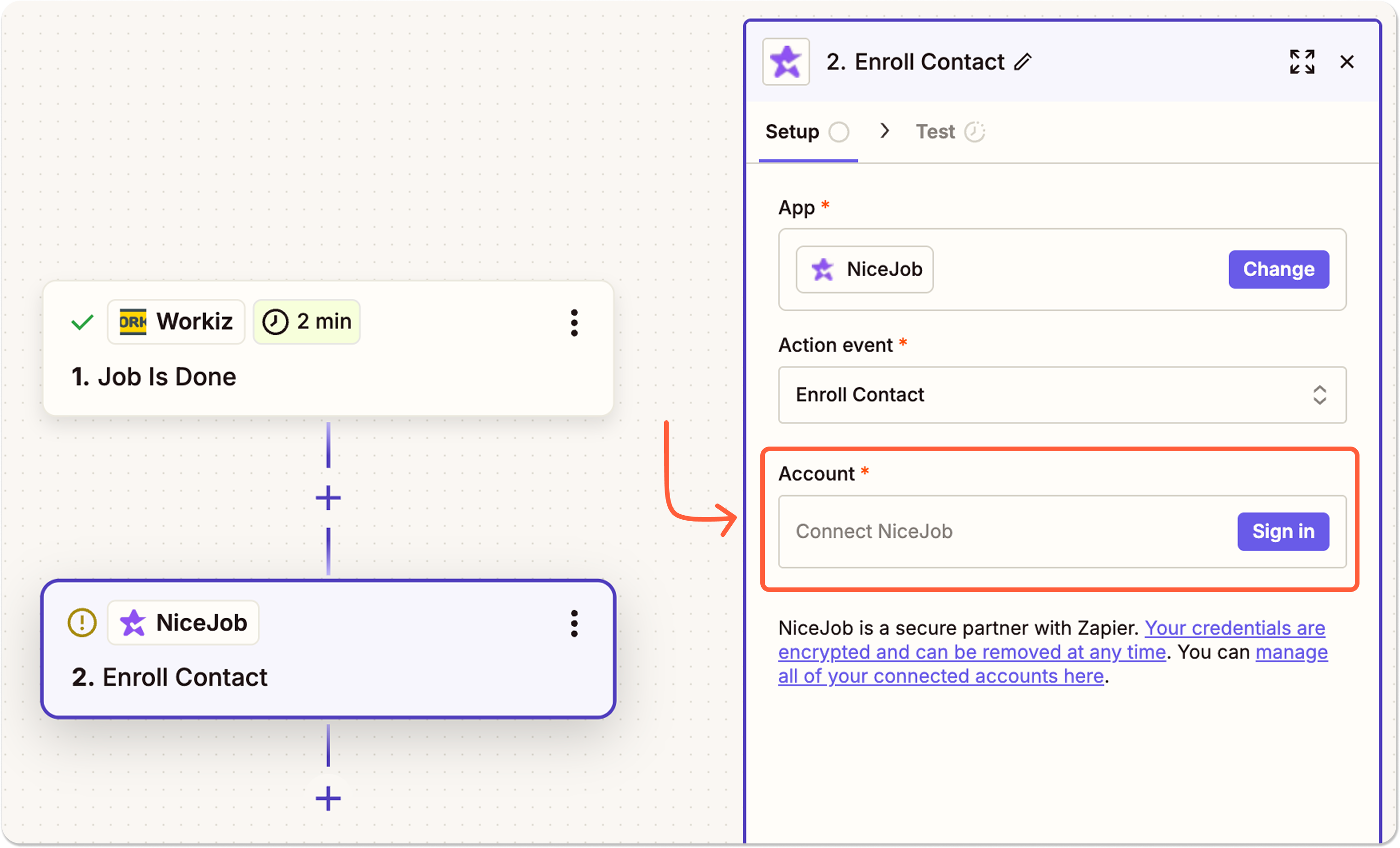
Task: Click the Change app button
Action: pos(1279,269)
